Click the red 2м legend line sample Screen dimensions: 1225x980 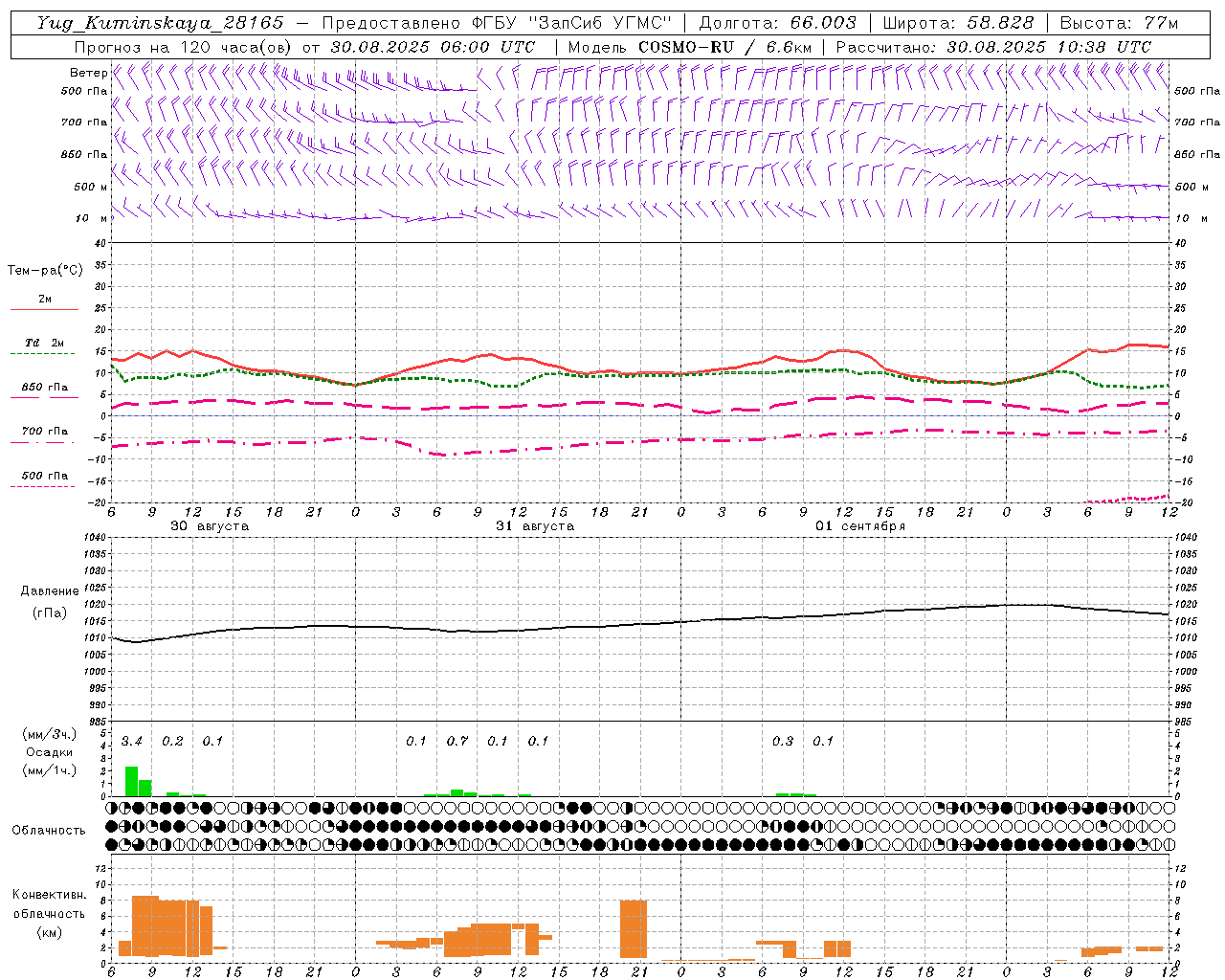coord(45,309)
